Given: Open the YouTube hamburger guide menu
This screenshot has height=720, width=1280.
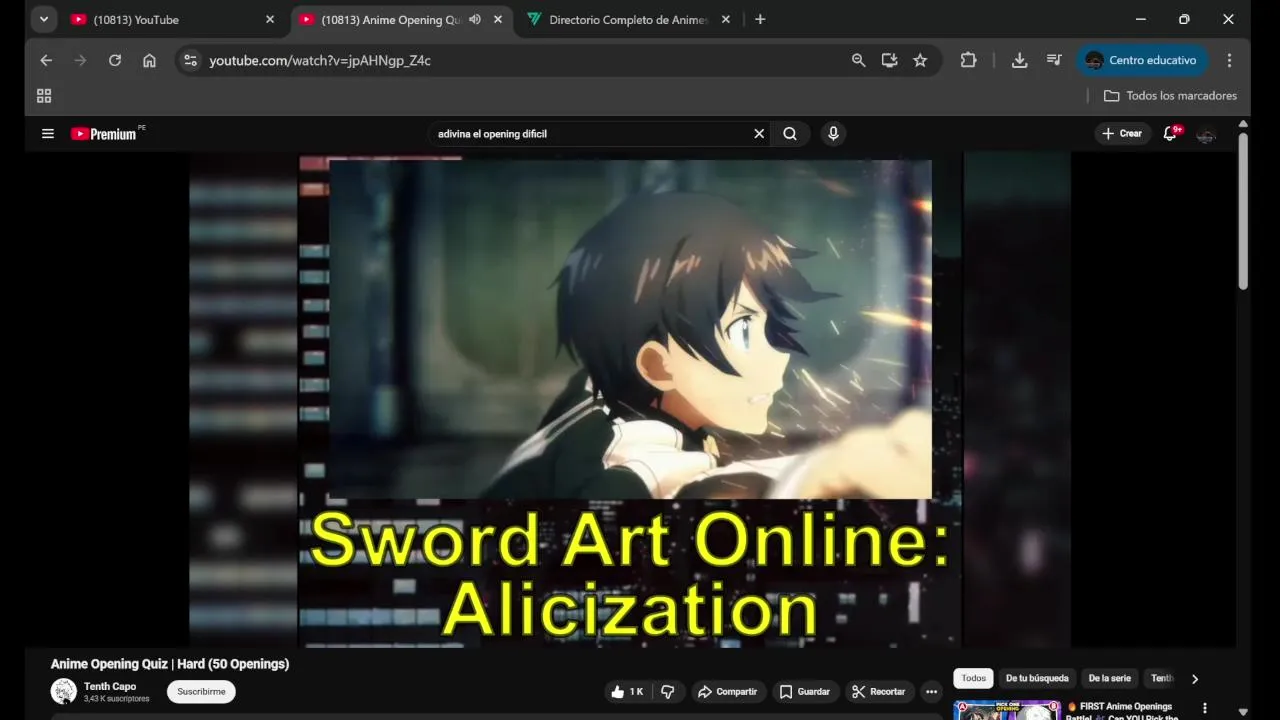Looking at the screenshot, I should click(x=47, y=133).
